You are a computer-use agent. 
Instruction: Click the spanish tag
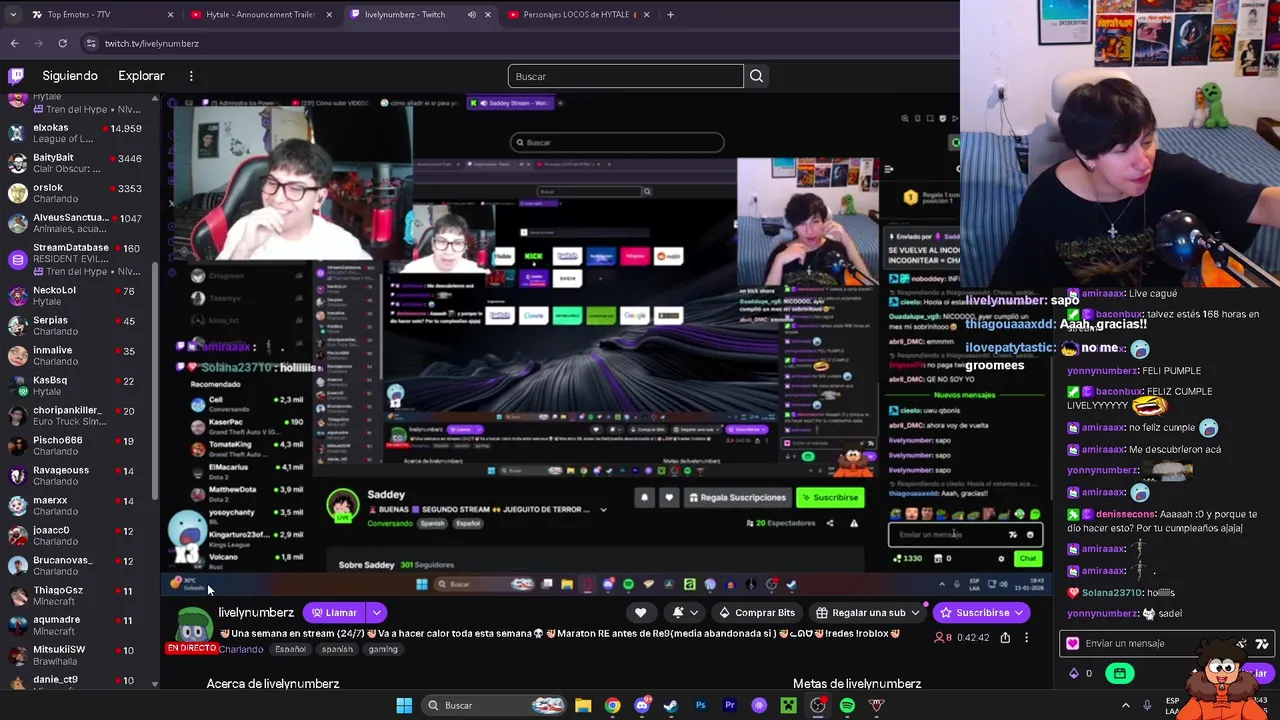(337, 650)
